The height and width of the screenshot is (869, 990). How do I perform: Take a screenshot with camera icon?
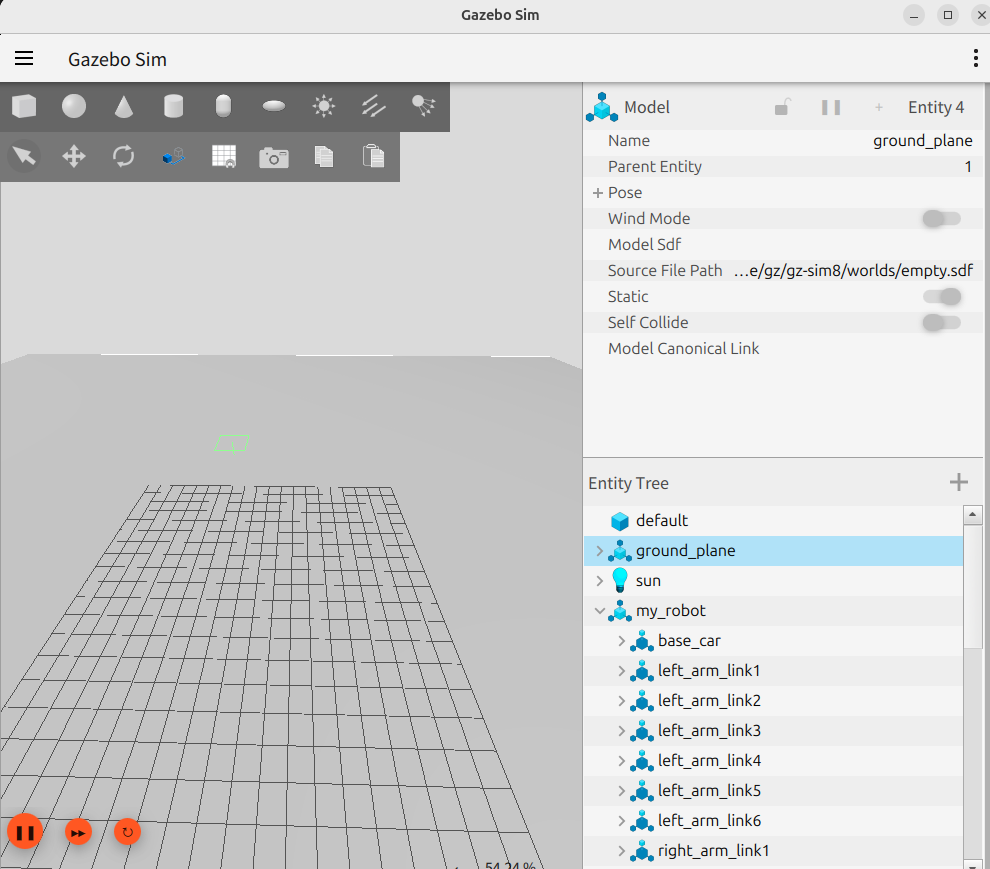274,157
